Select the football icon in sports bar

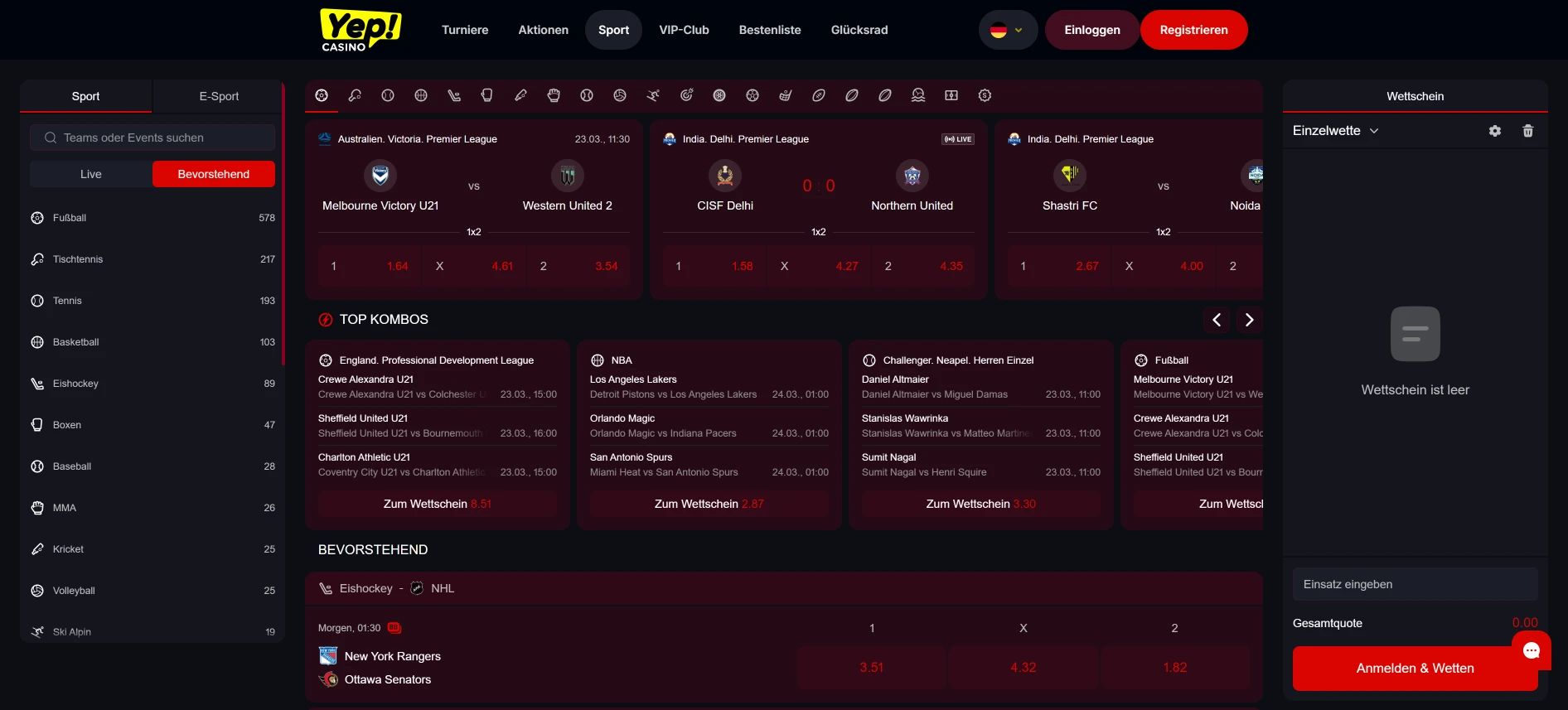pos(322,95)
